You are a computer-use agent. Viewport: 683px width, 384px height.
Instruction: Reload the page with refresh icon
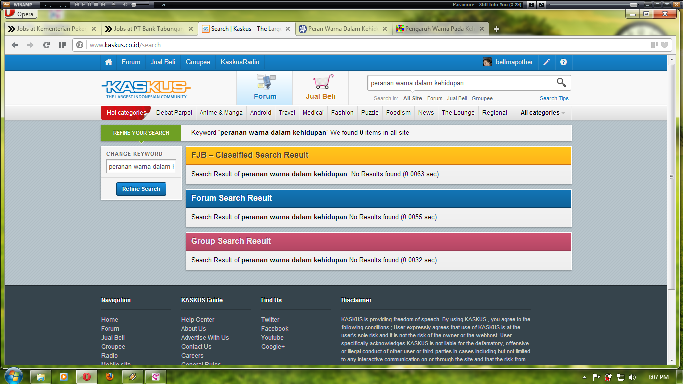pos(47,45)
